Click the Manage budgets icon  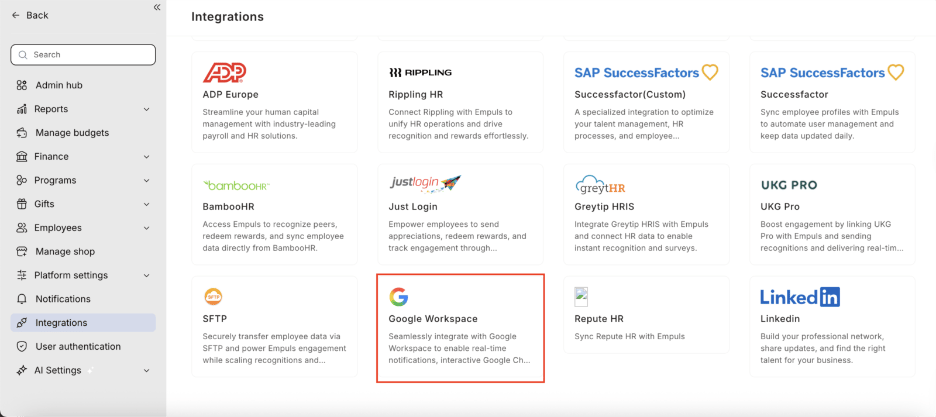click(22, 132)
